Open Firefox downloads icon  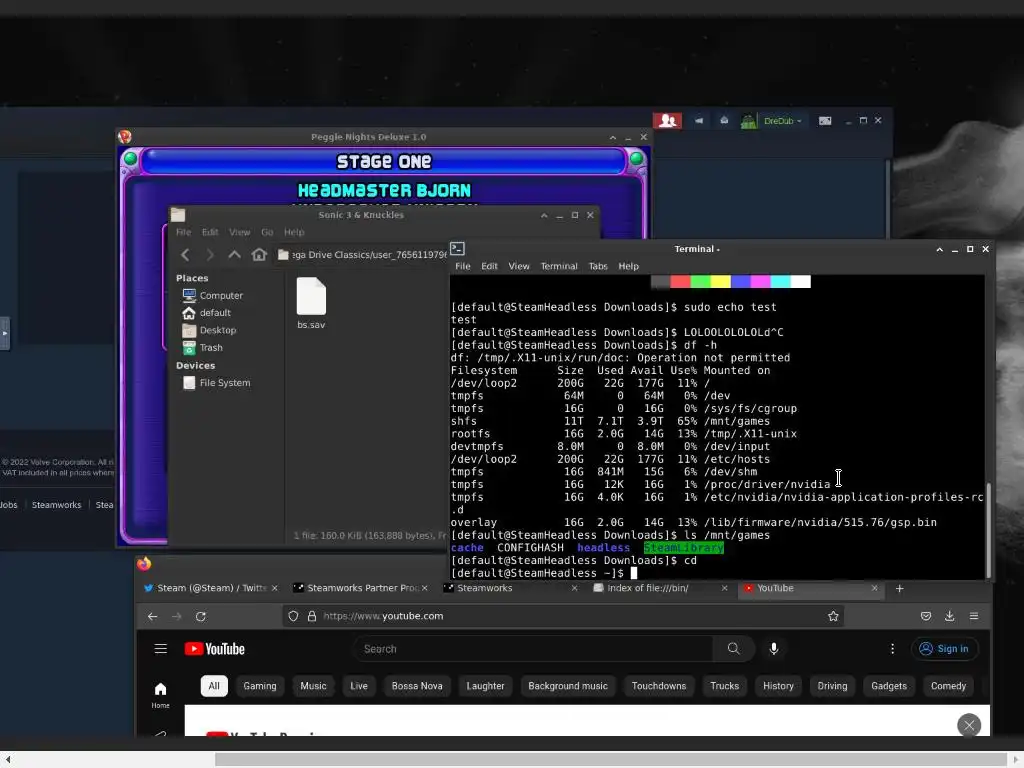tap(950, 616)
